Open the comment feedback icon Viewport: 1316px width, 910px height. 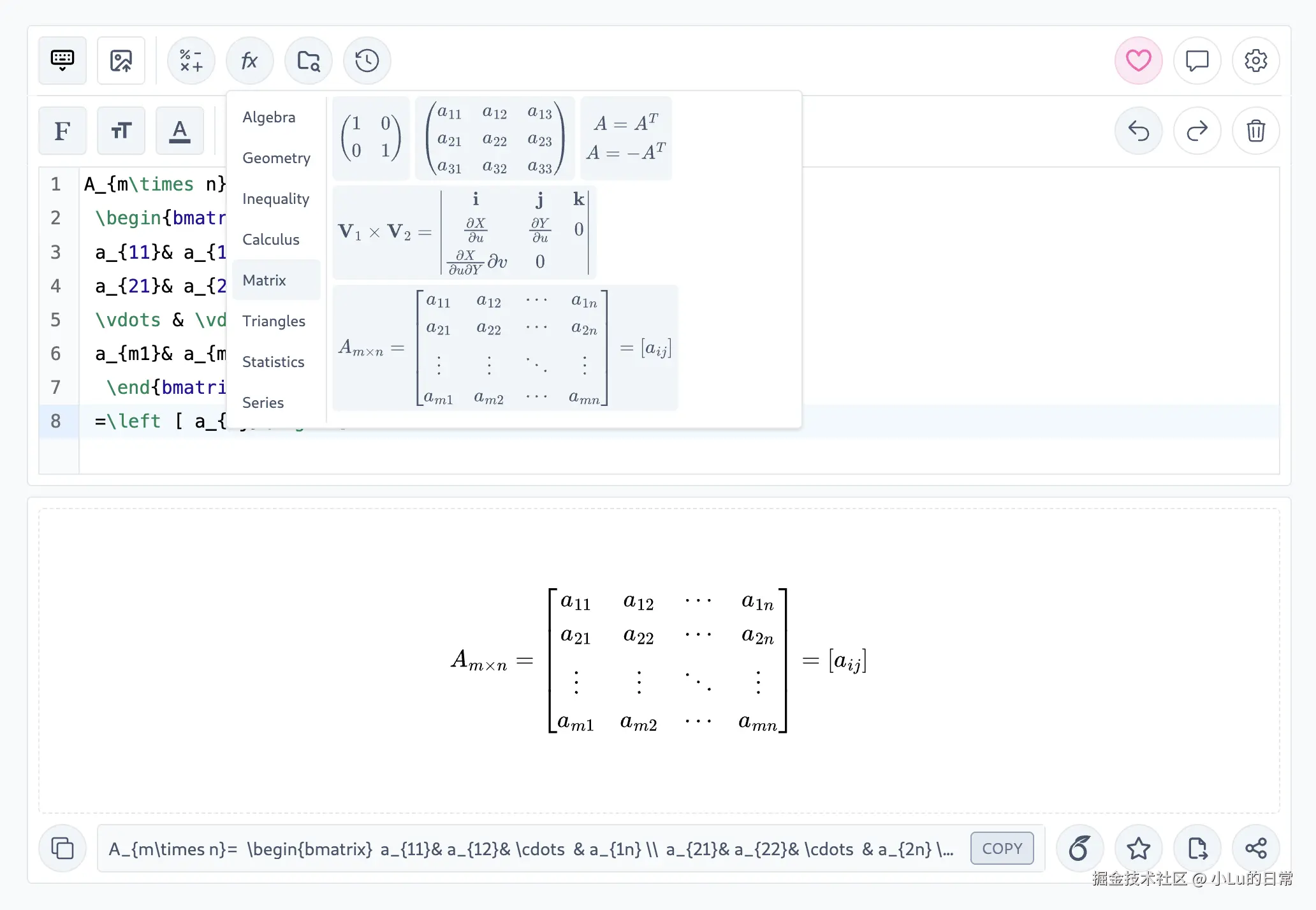(1197, 61)
